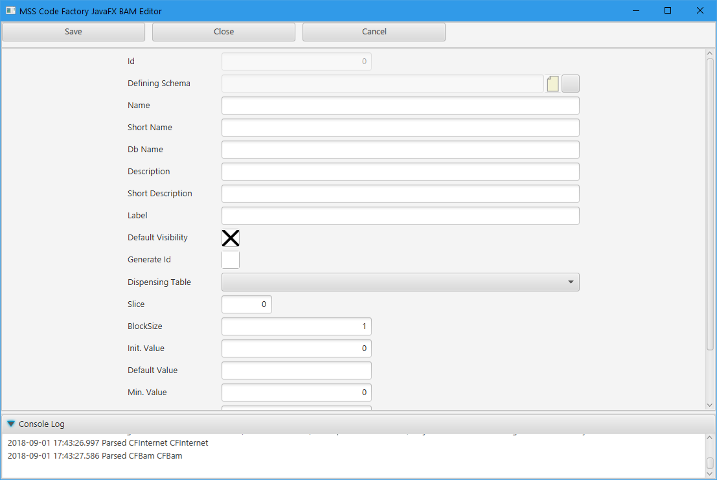Select the Db Name text box
Screen dimensions: 717x480
click(400, 150)
